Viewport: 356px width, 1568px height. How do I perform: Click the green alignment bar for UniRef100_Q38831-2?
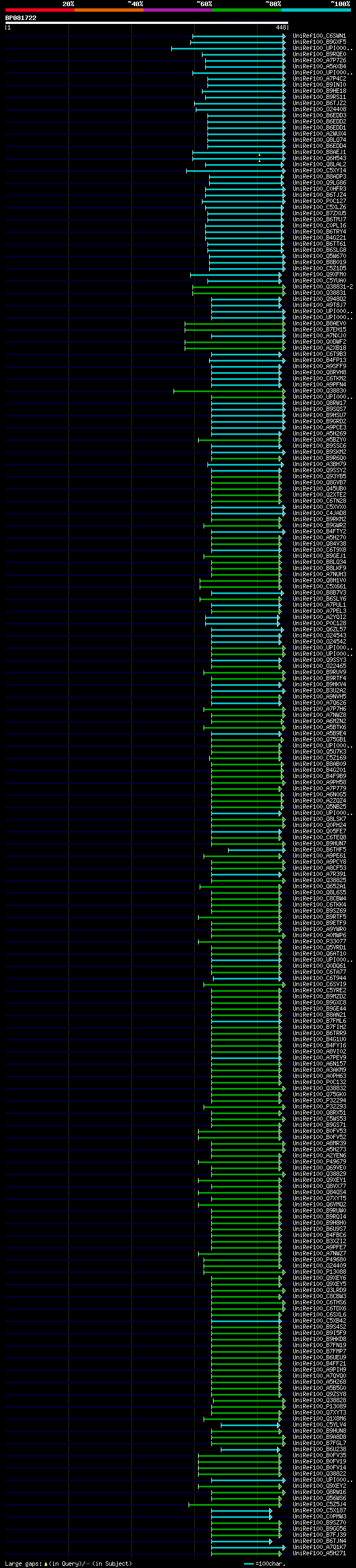coord(239,286)
